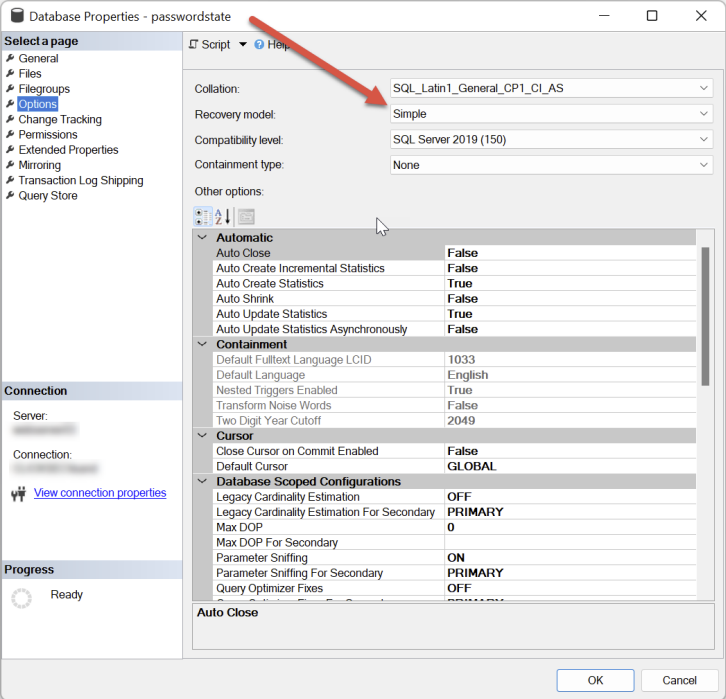Image resolution: width=726 pixels, height=699 pixels.
Task: Click the wrench icon next to Query Store
Action: [10, 196]
